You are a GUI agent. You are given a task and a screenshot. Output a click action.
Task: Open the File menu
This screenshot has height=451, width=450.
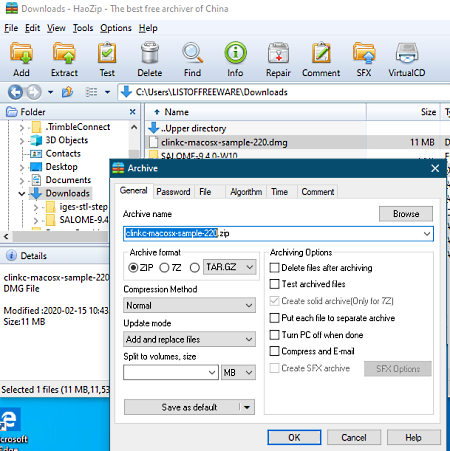click(x=11, y=28)
